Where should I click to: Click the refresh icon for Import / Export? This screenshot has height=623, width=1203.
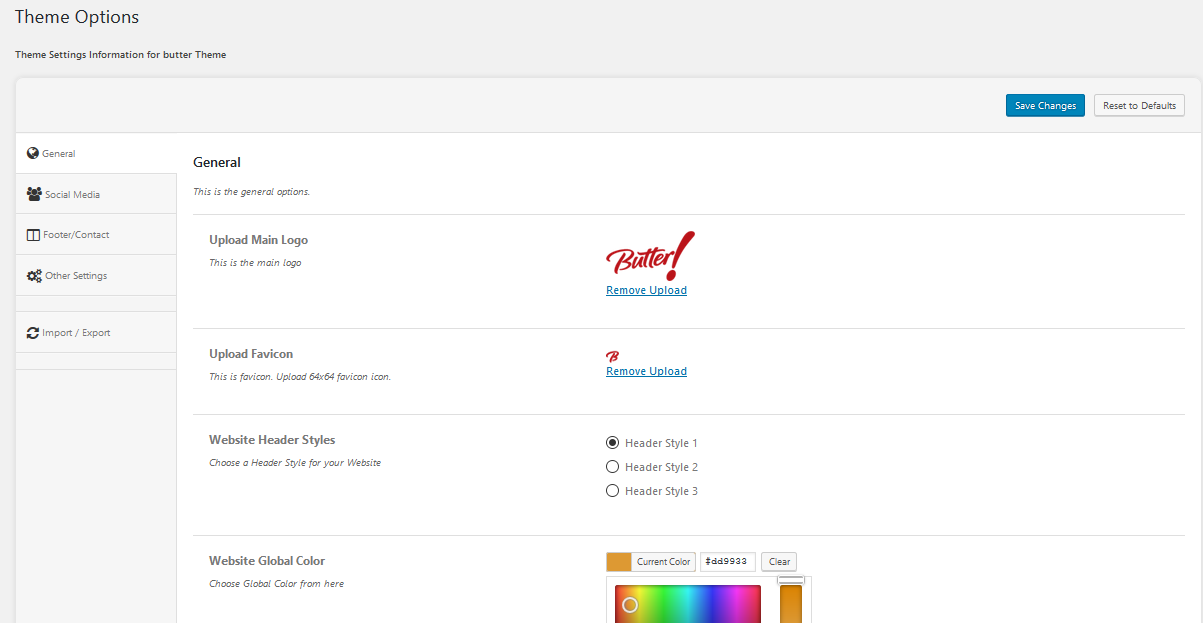[33, 333]
